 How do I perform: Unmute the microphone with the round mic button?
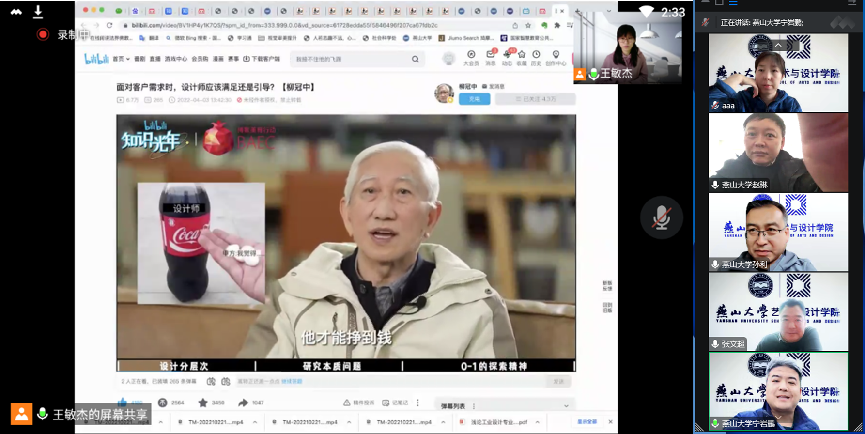click(x=661, y=217)
